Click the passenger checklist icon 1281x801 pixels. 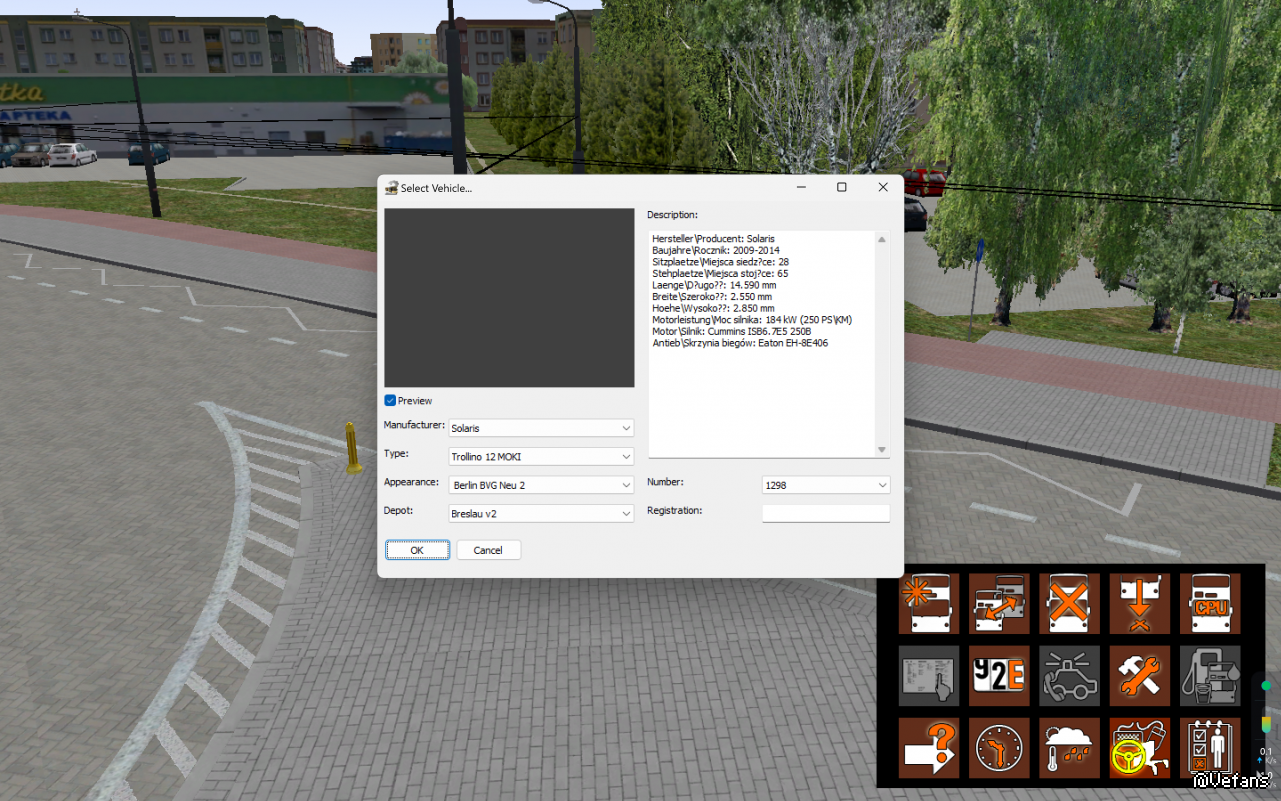point(1210,748)
